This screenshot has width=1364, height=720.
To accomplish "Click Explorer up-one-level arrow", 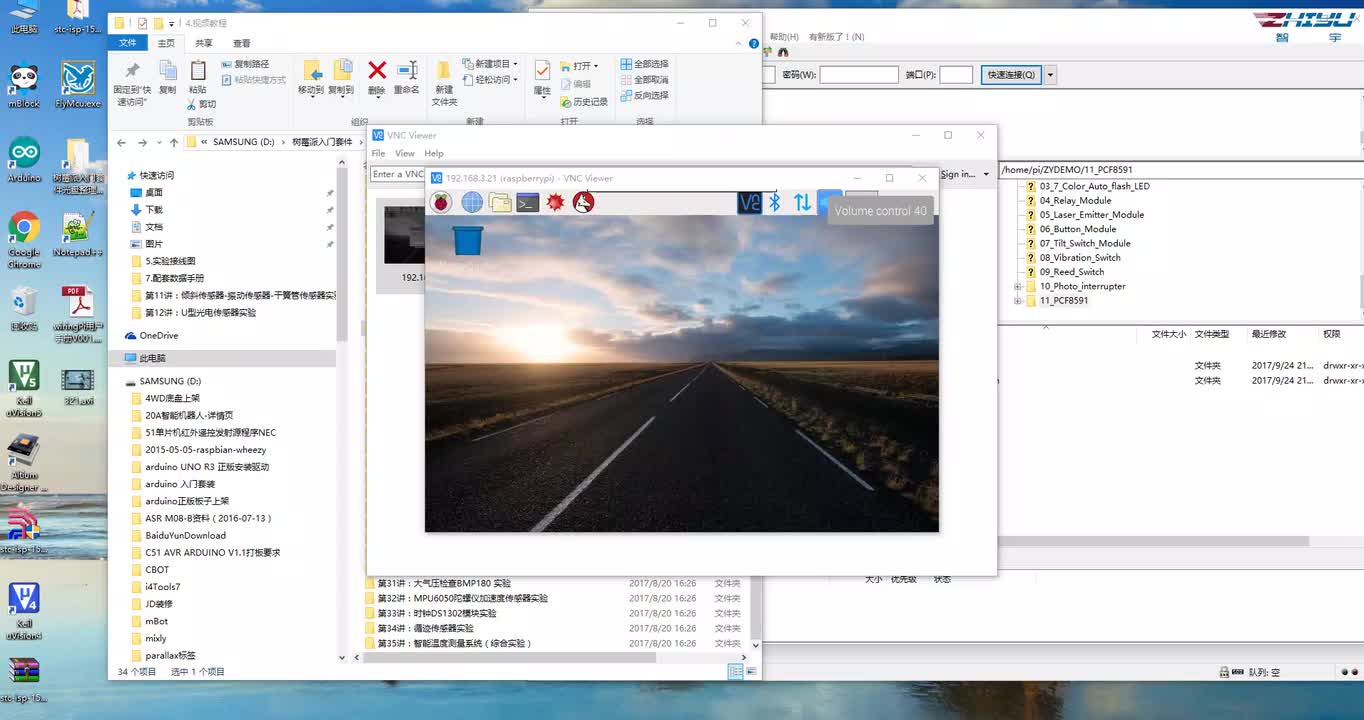I will 174,142.
